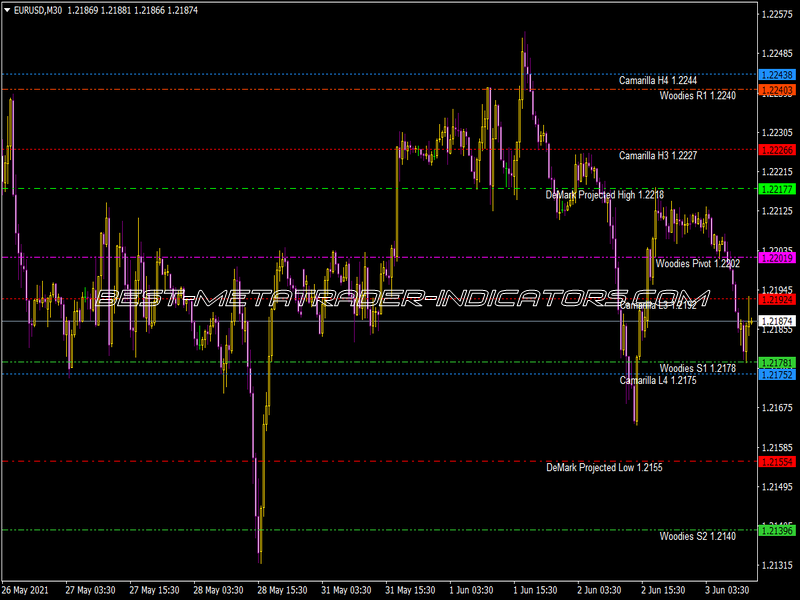Click the blue 1.22438 price tag
The image size is (800, 600).
pos(777,75)
